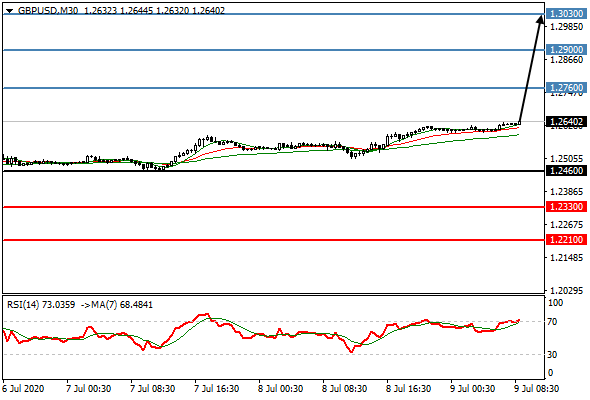This screenshot has width=590, height=400.
Task: Click the RSI(14) 73.0359 indicator label
Action: point(41,304)
